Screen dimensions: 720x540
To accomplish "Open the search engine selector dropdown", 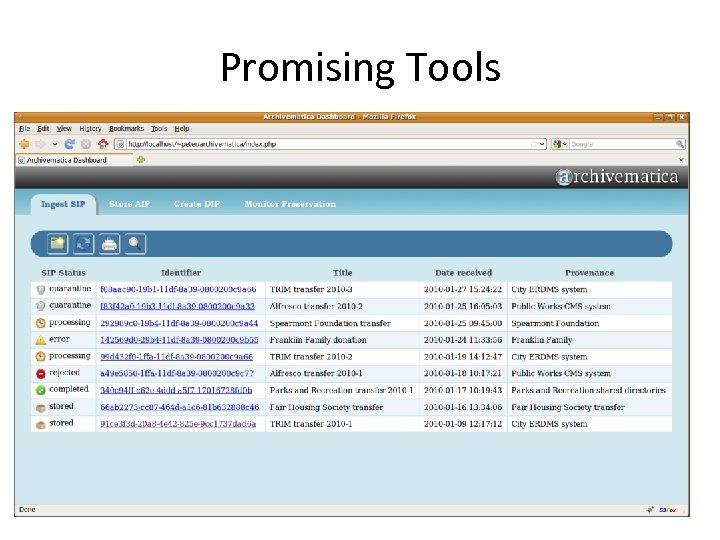I will [x=560, y=144].
